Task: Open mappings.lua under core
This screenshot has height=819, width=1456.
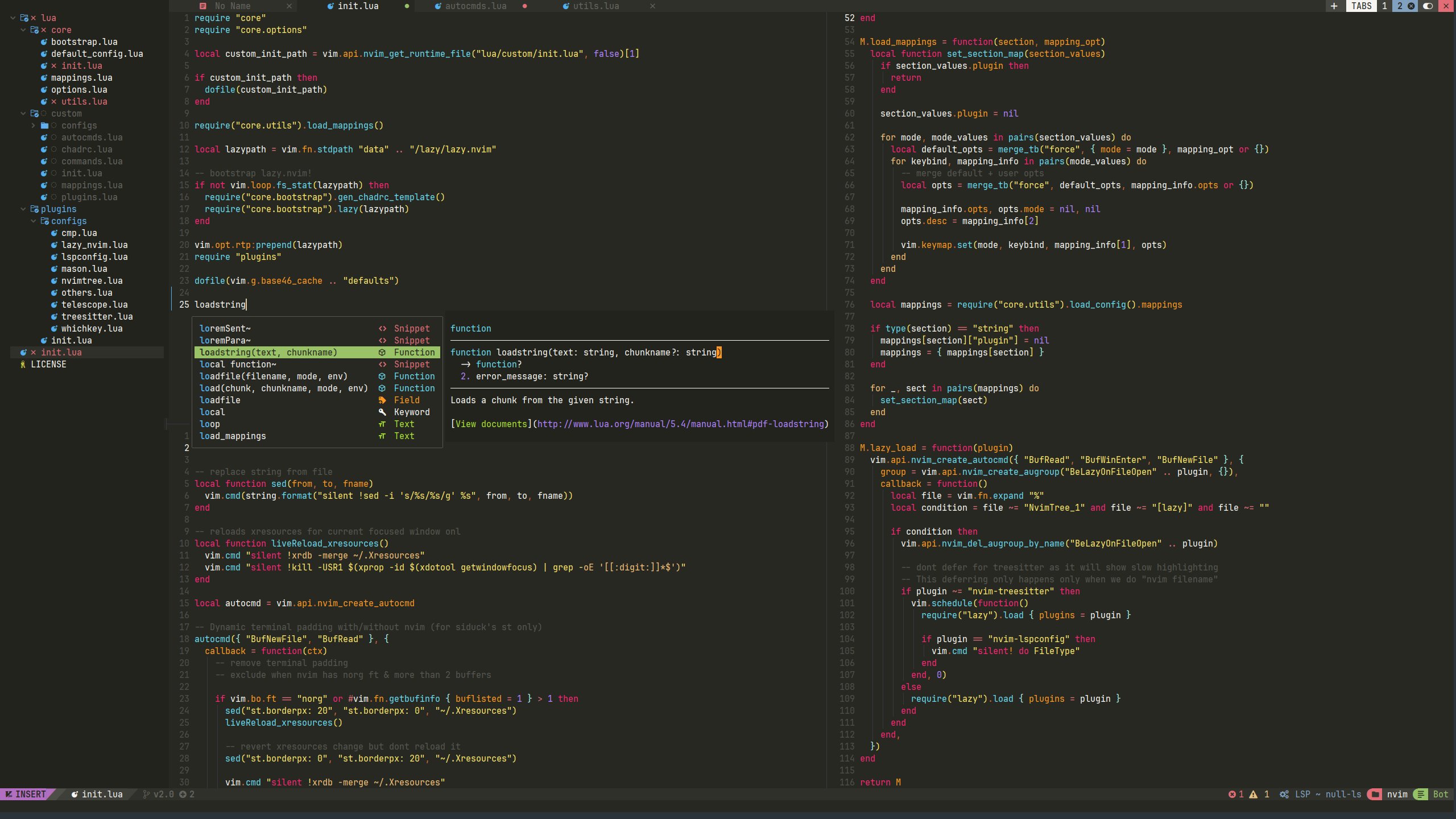Action: pyautogui.click(x=81, y=78)
